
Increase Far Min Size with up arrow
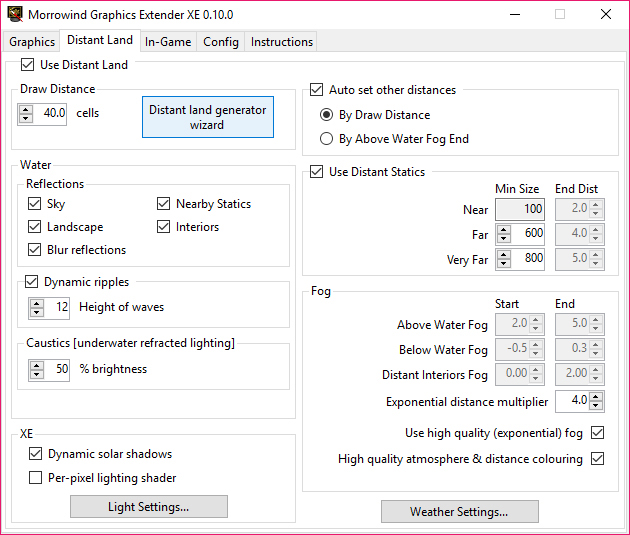coord(503,230)
